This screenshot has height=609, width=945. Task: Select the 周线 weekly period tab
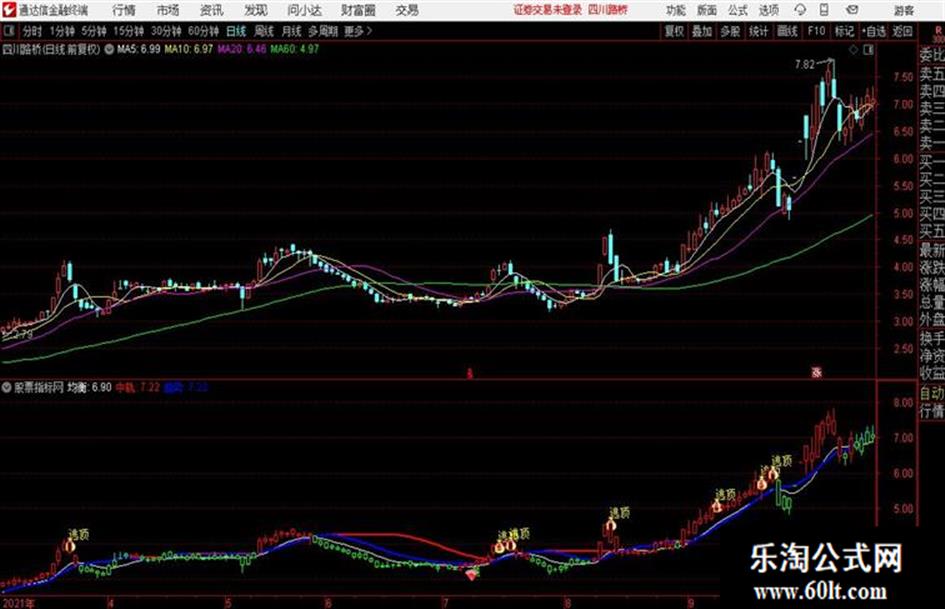(x=264, y=31)
